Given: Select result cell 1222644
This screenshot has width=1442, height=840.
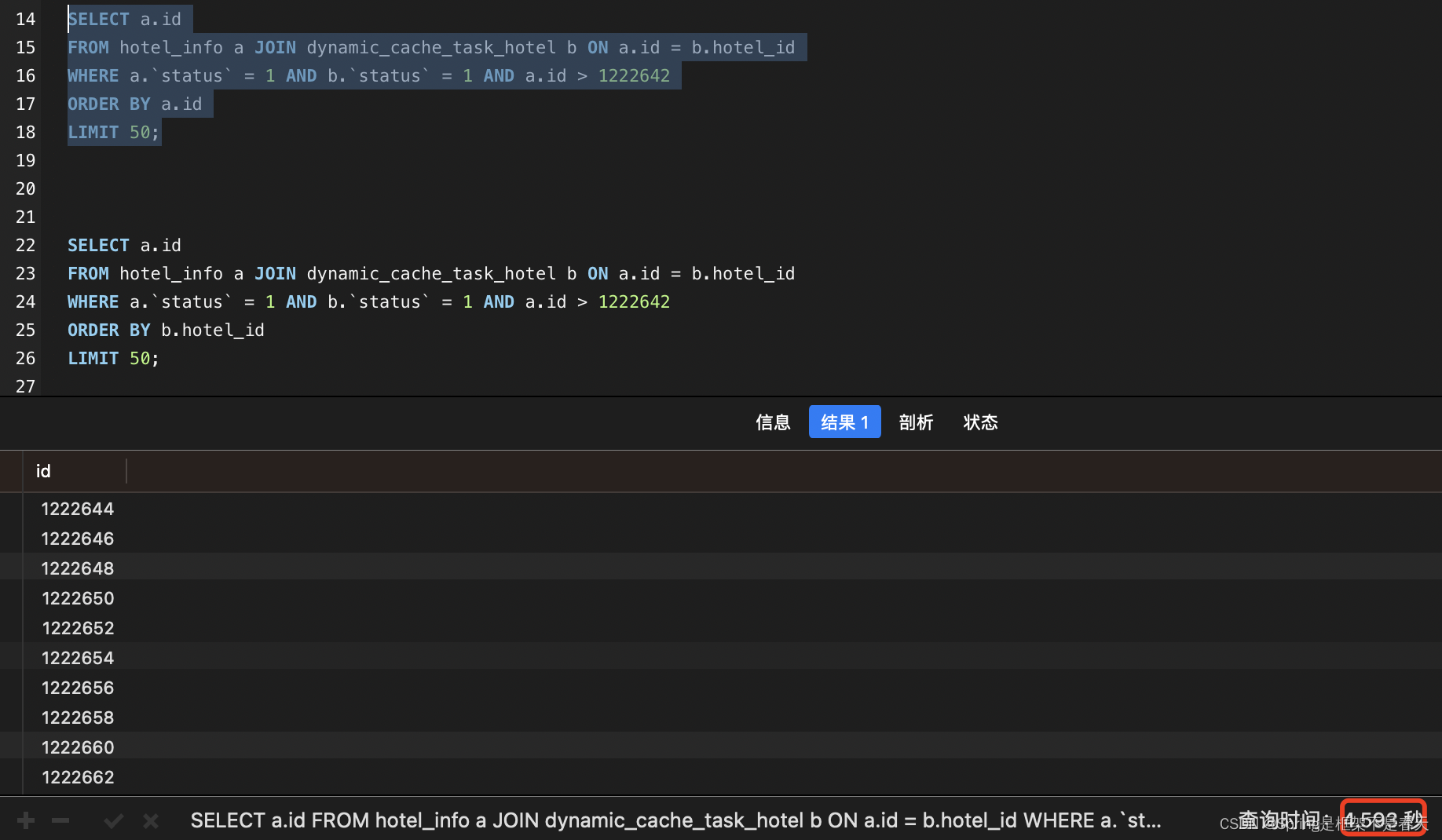Looking at the screenshot, I should [78, 509].
